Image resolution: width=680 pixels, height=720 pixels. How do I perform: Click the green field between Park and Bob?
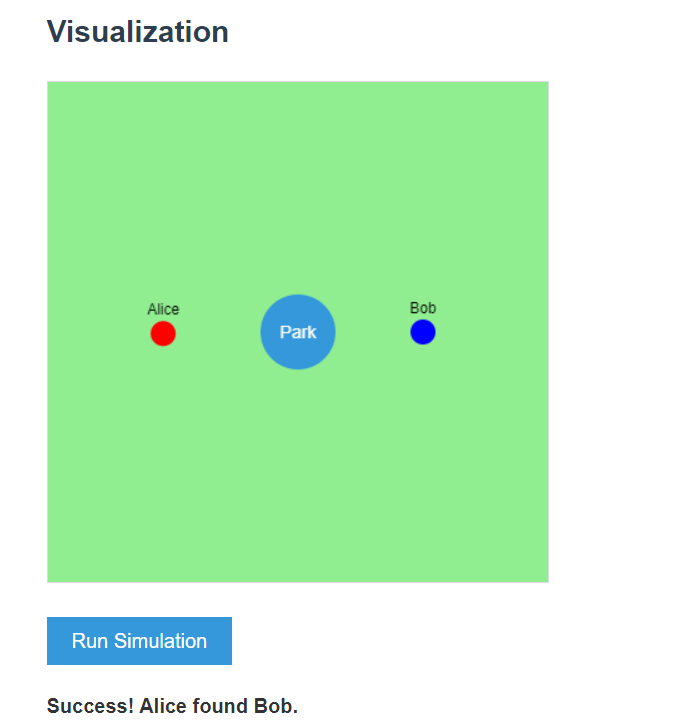pos(372,333)
